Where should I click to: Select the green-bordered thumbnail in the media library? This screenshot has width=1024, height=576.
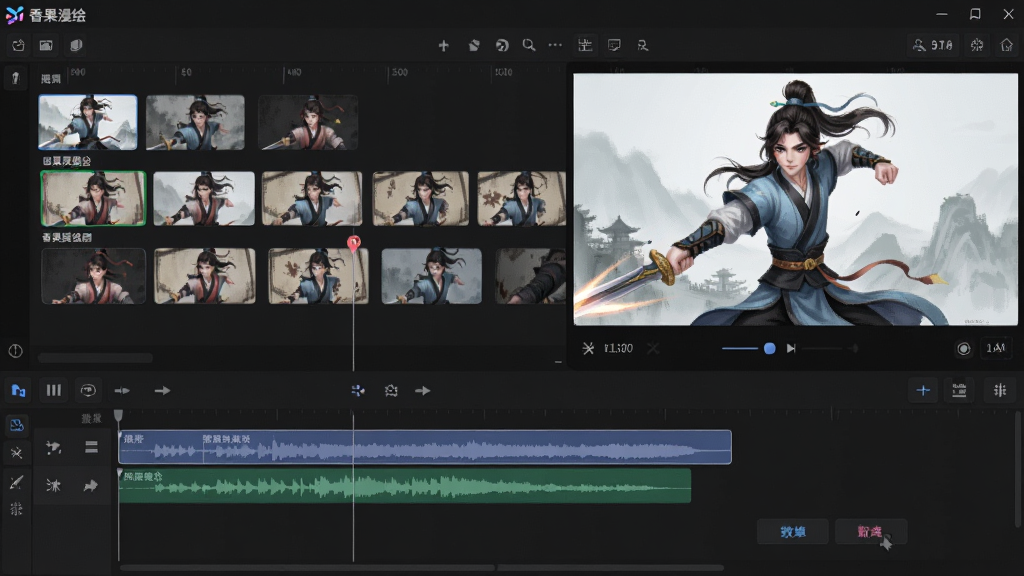coord(93,199)
